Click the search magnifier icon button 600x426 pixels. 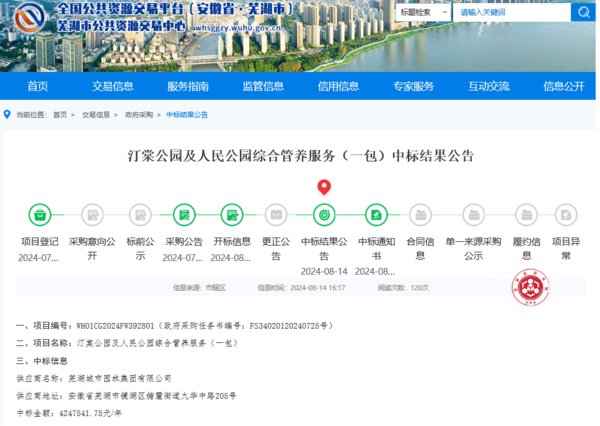coord(582,13)
